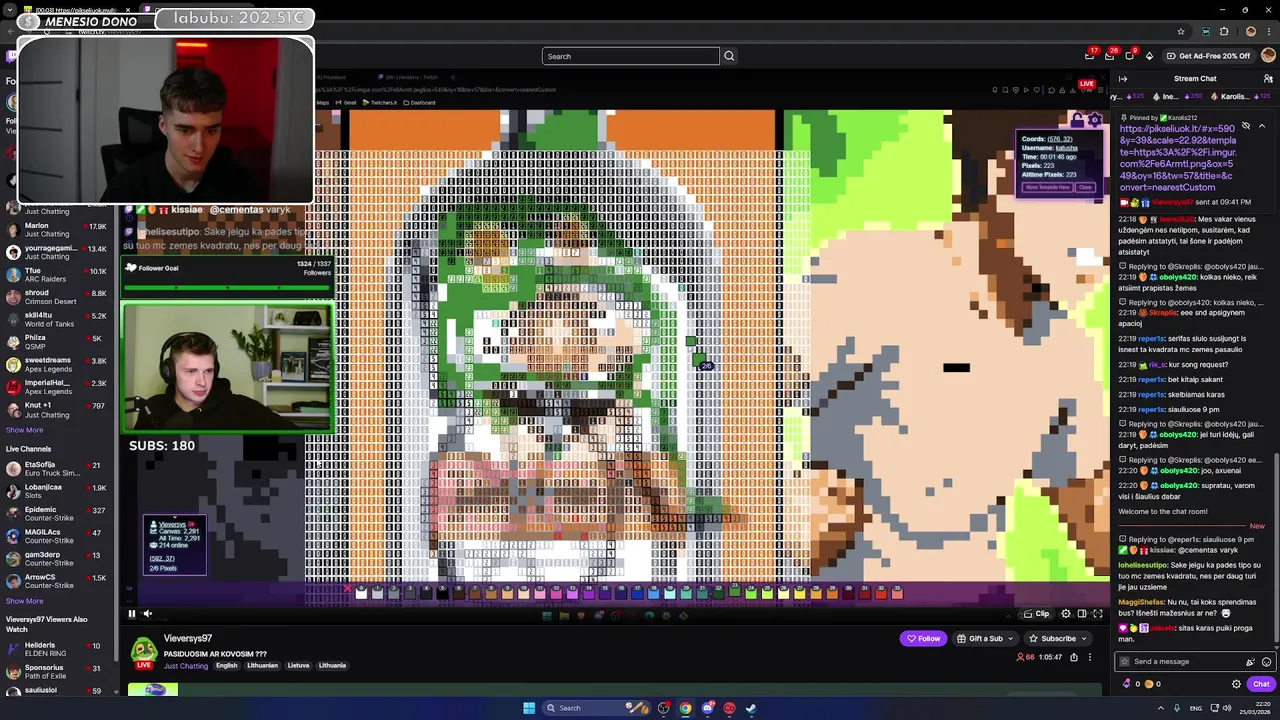Image resolution: width=1280 pixels, height=720 pixels.
Task: Select the English stream tag
Action: 227,666
